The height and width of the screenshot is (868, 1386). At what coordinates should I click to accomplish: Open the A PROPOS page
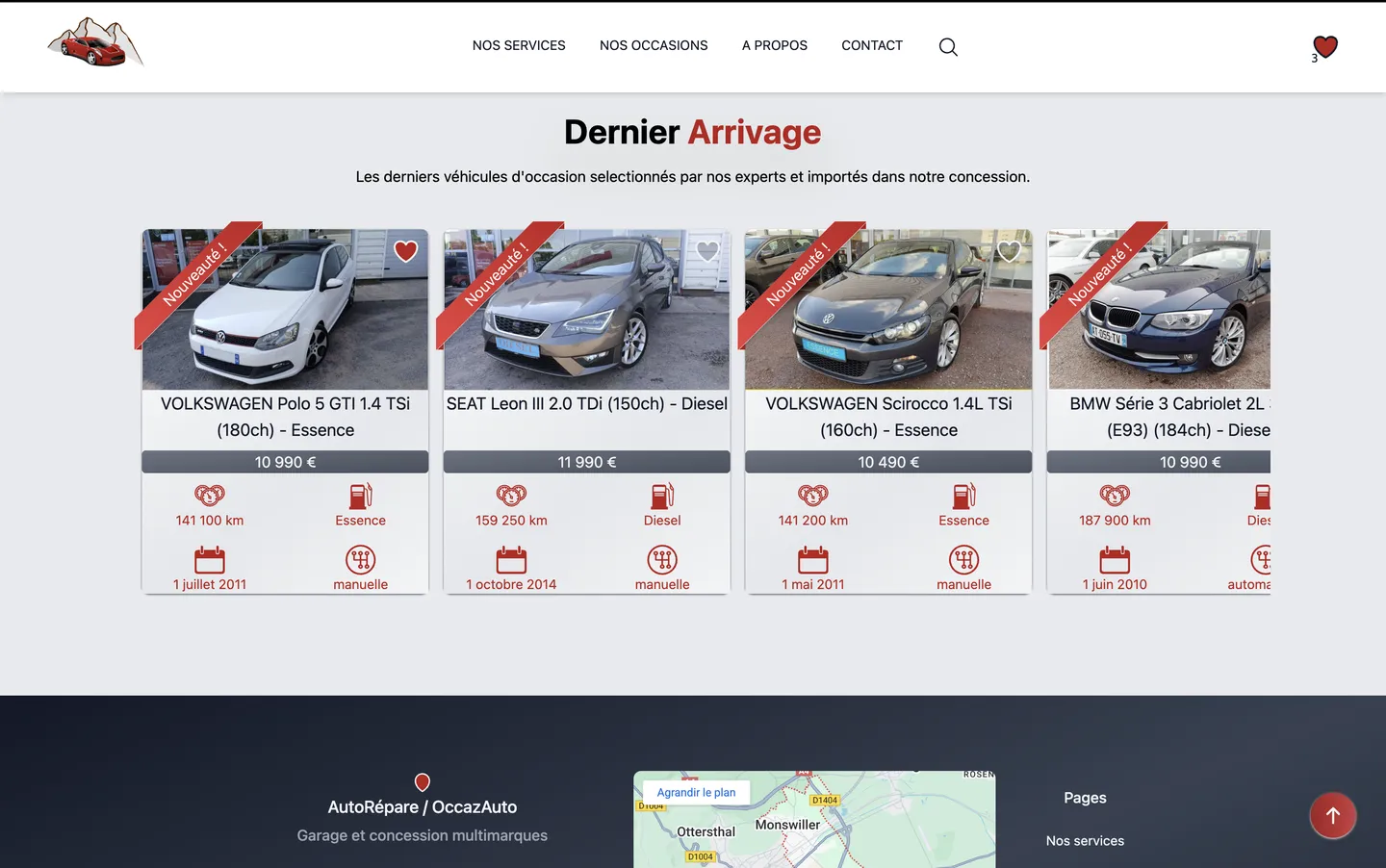click(774, 45)
